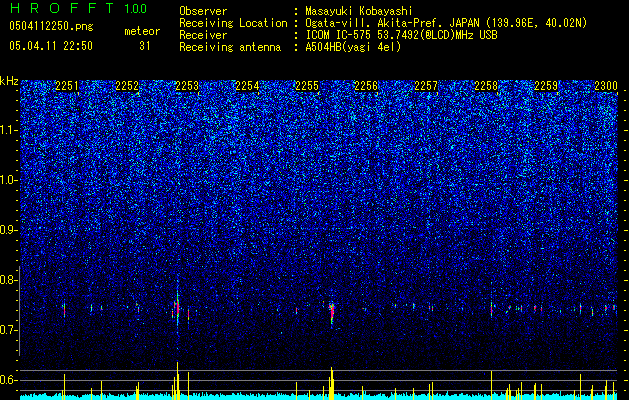
Task: Click the 2300 time marker
Action: 606,86
